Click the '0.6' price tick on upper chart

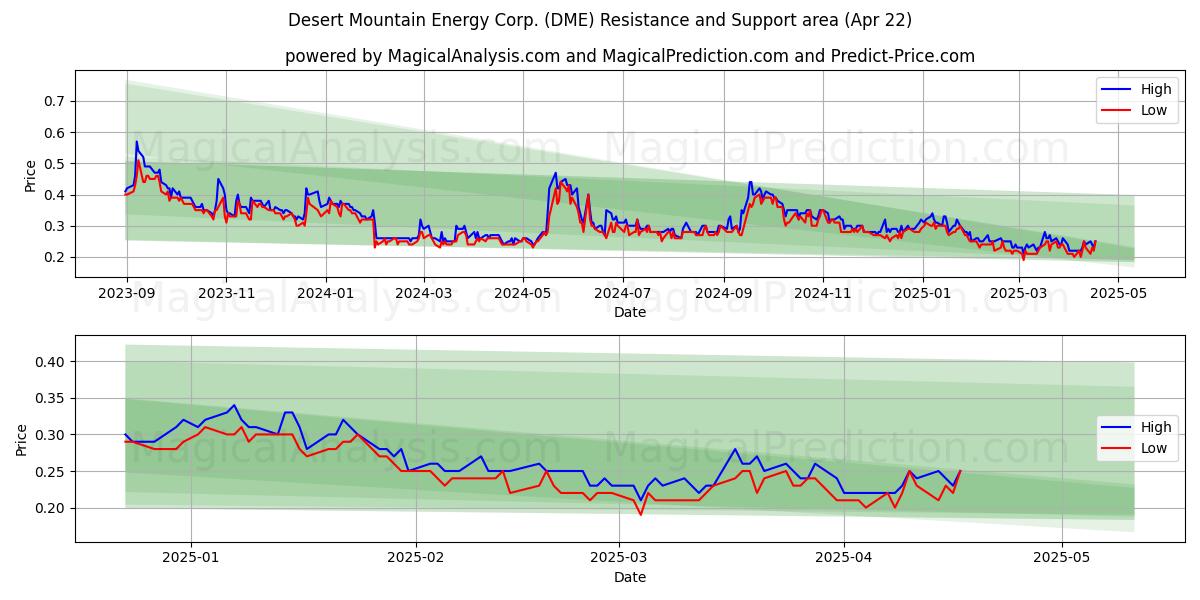[55, 132]
